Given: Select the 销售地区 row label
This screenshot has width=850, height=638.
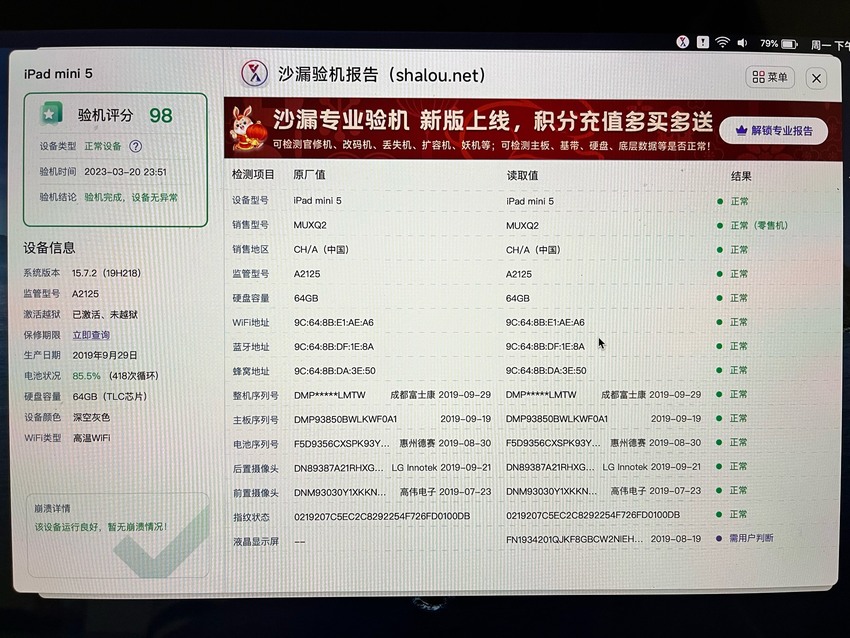Looking at the screenshot, I should point(250,249).
